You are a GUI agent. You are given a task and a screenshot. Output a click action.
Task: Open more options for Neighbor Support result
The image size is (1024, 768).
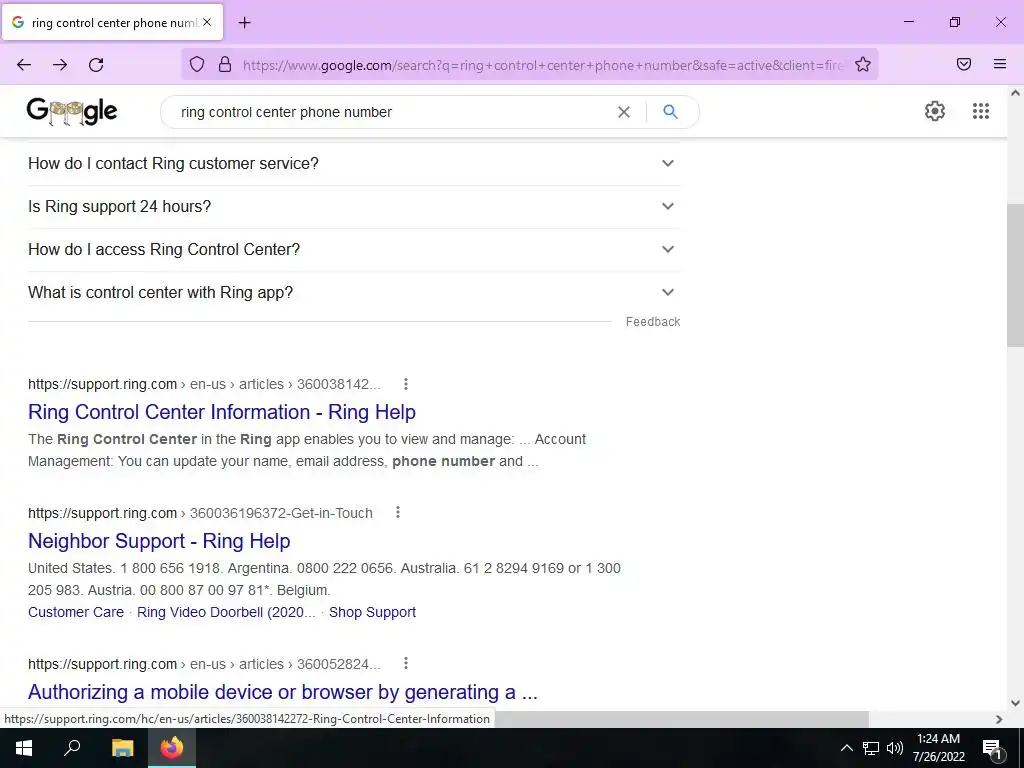(x=398, y=513)
